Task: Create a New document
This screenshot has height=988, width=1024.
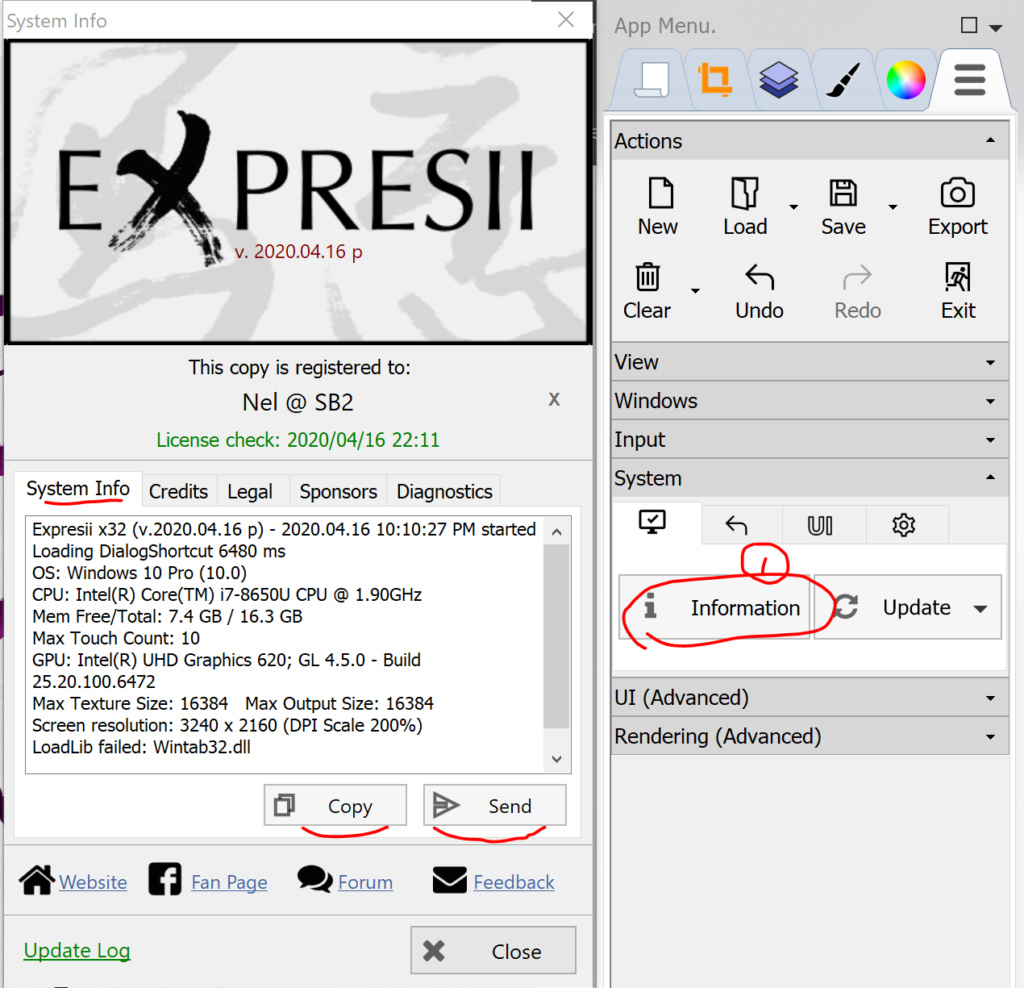Action: 658,206
